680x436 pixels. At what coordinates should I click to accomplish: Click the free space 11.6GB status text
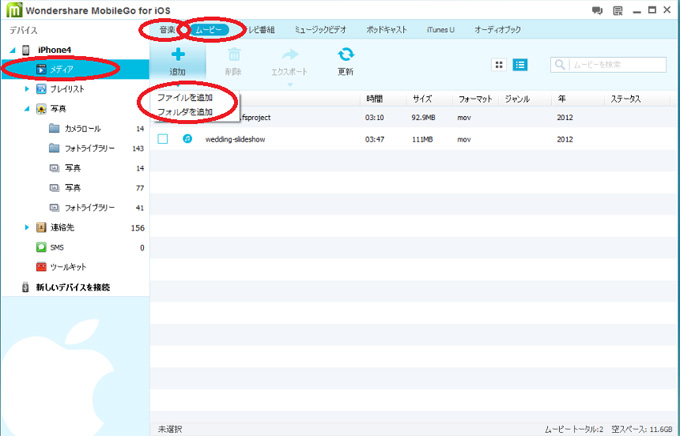tap(642, 429)
